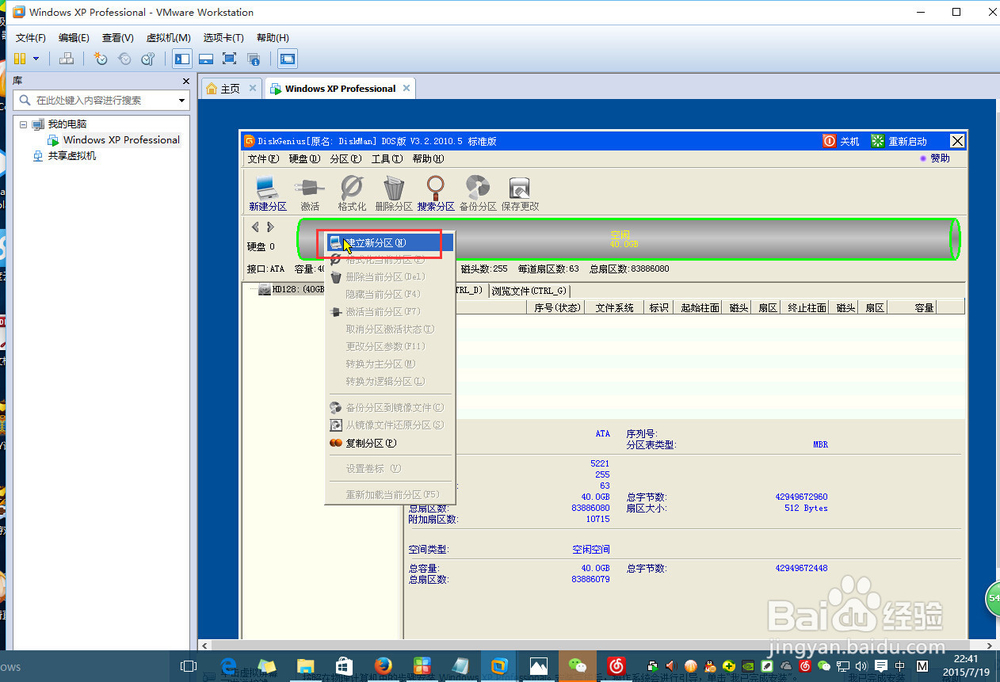1000x682 pixels.
Task: Collapse the 我的电脑 node in library tree
Action: tap(22, 124)
